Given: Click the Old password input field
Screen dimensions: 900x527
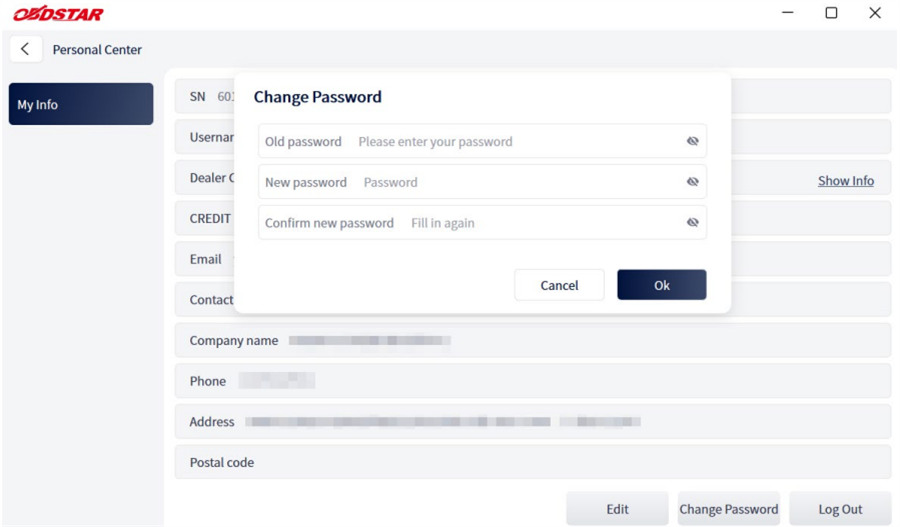Looking at the screenshot, I should pos(482,141).
